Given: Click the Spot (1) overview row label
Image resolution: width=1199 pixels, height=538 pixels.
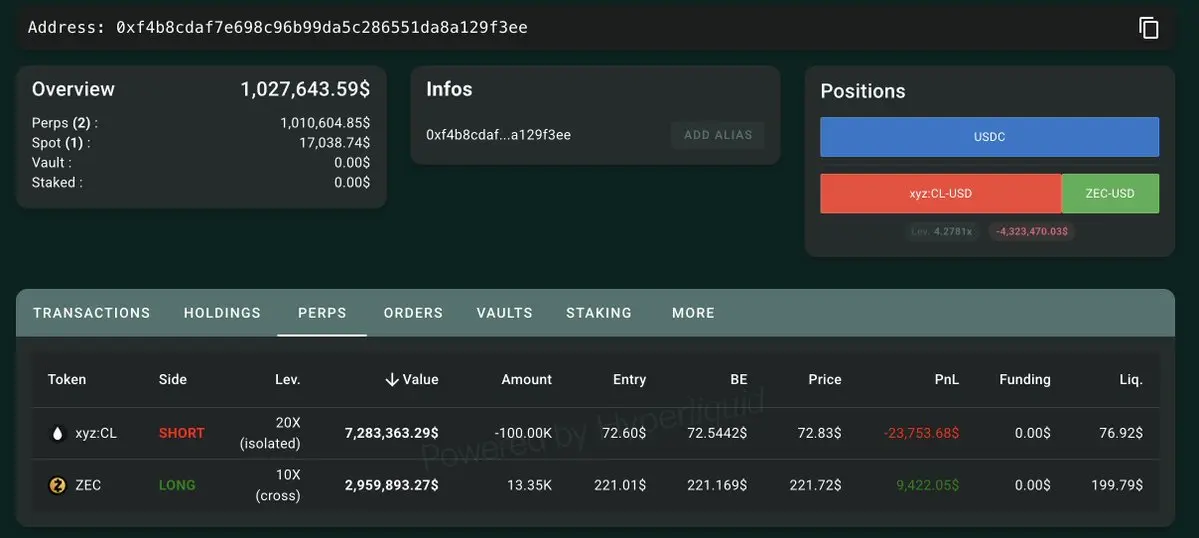Looking at the screenshot, I should [61, 143].
